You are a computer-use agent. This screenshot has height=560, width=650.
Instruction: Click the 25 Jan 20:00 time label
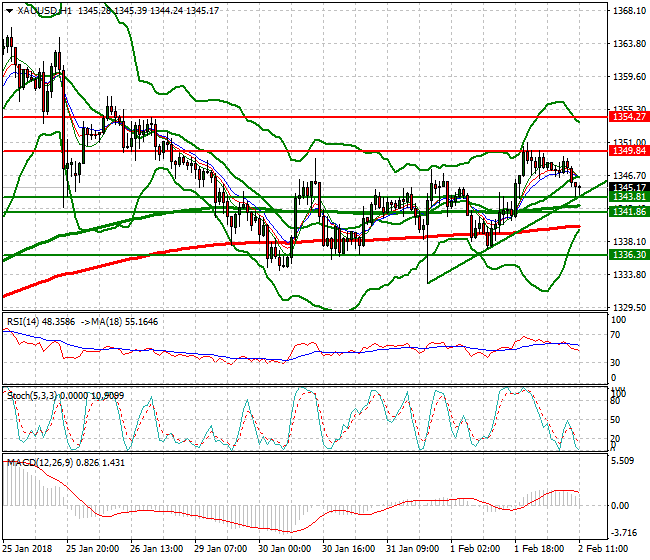[x=92, y=549]
